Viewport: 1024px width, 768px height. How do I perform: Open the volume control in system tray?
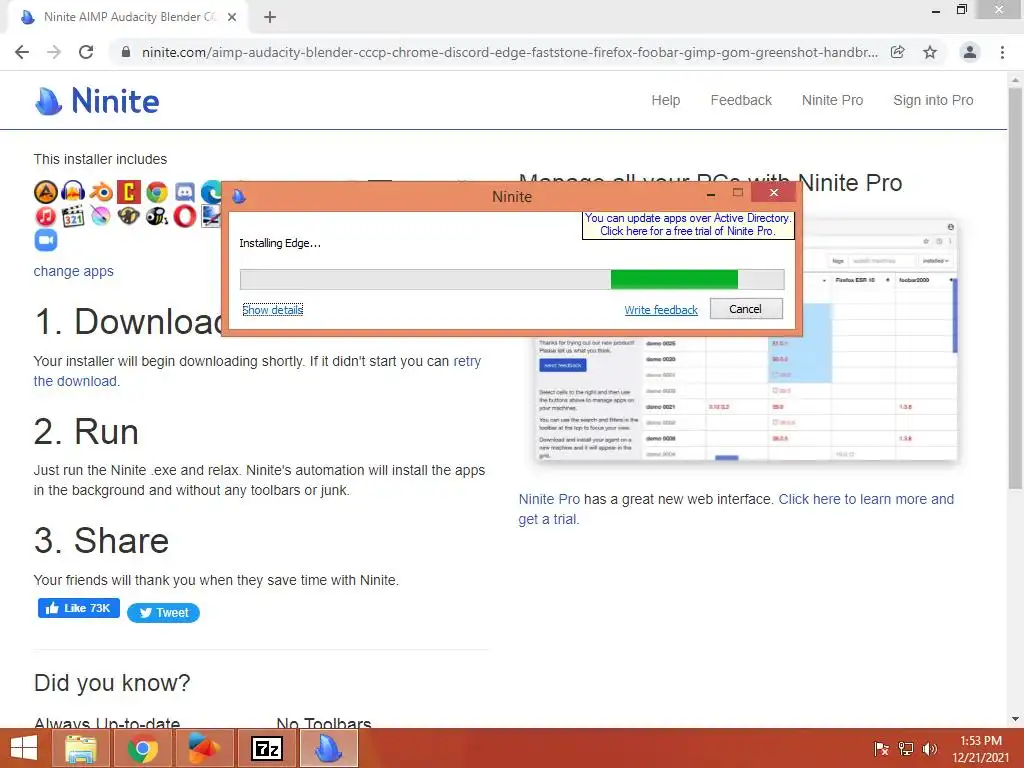(930, 749)
